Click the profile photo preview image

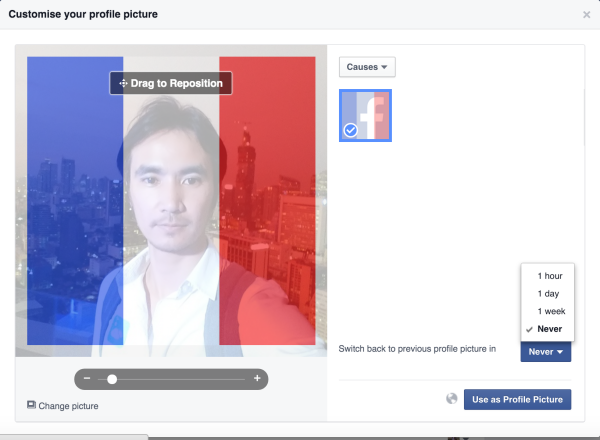171,201
